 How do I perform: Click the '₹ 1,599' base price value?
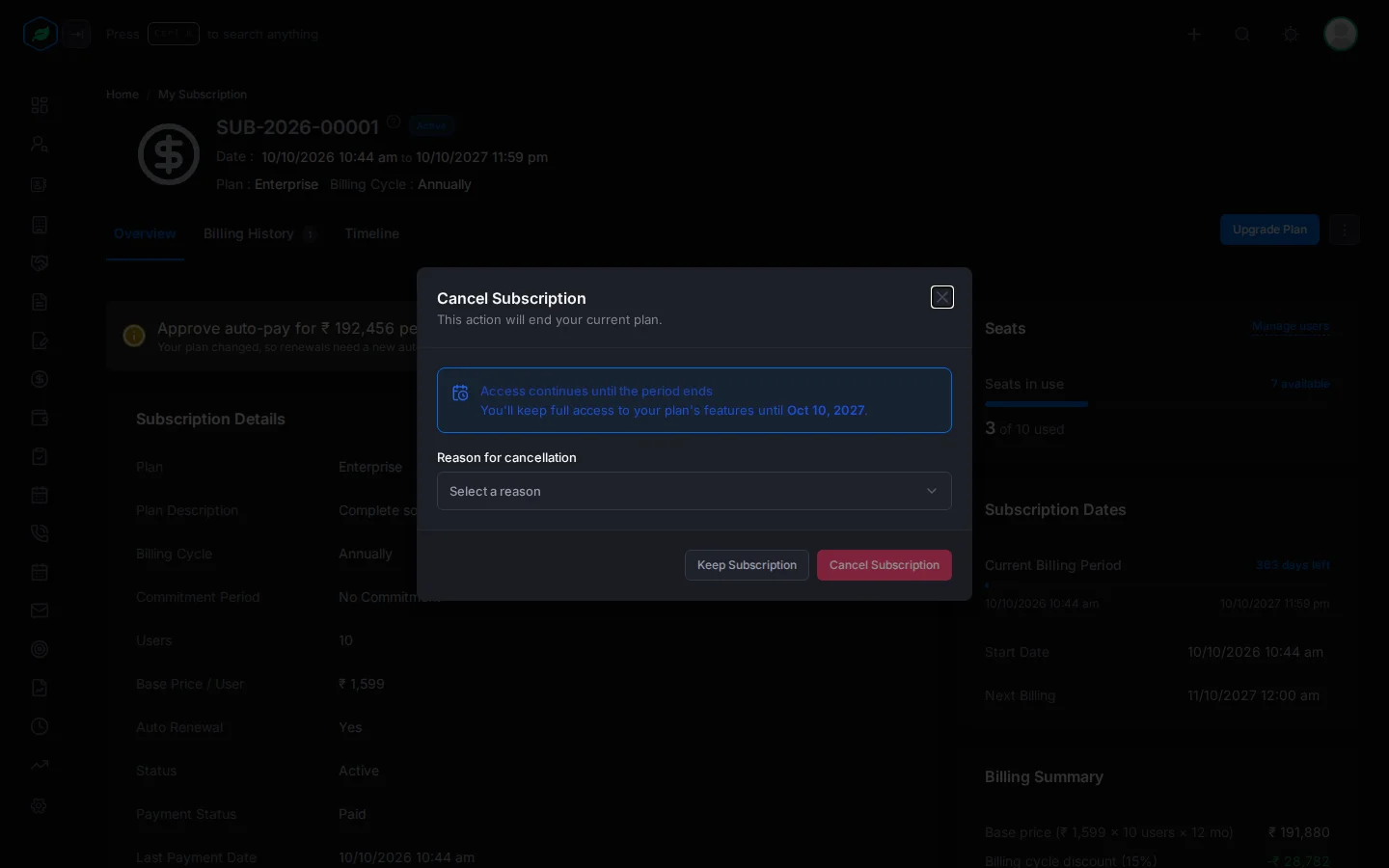(x=362, y=684)
